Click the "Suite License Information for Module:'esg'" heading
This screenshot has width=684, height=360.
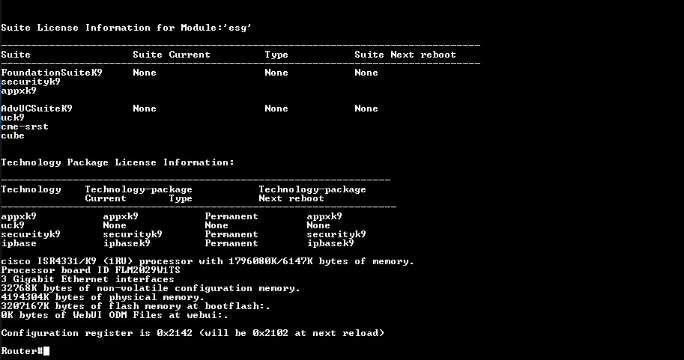(126, 28)
